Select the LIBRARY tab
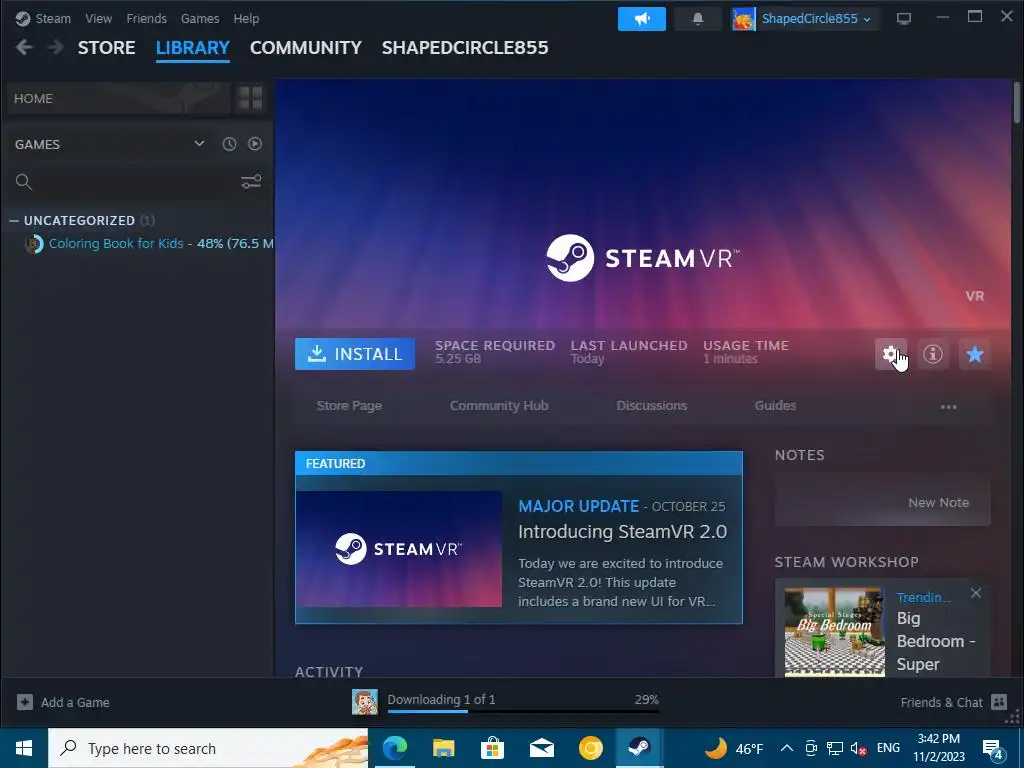Viewport: 1024px width, 768px height. (x=193, y=48)
